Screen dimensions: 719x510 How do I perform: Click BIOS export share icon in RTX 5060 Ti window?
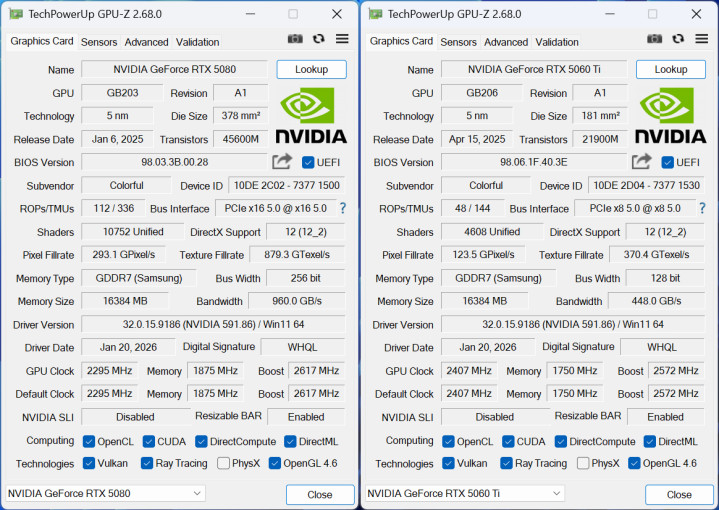pyautogui.click(x=641, y=161)
